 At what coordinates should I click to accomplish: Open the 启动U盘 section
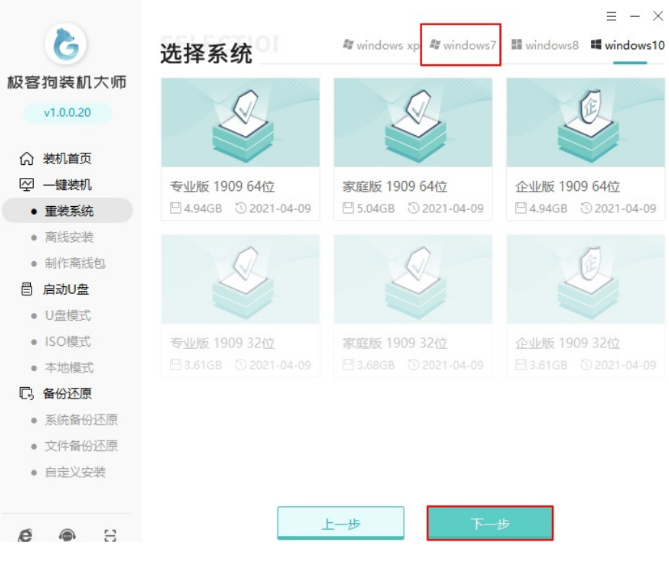coord(66,289)
